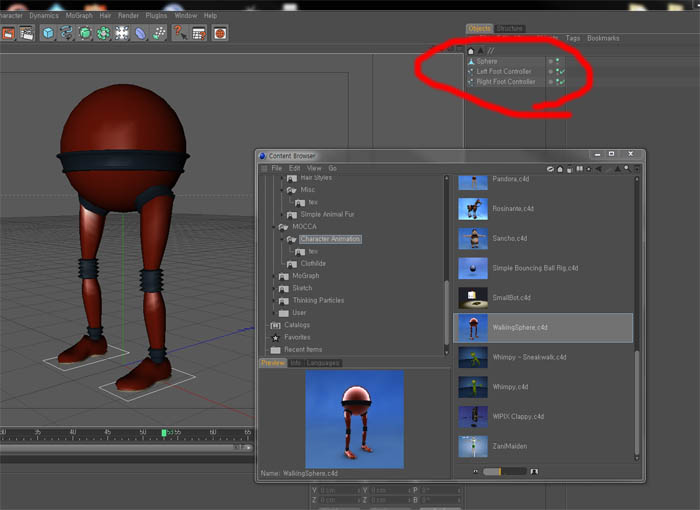700x510 pixels.
Task: Add a Cube primitive object
Action: pyautogui.click(x=48, y=33)
